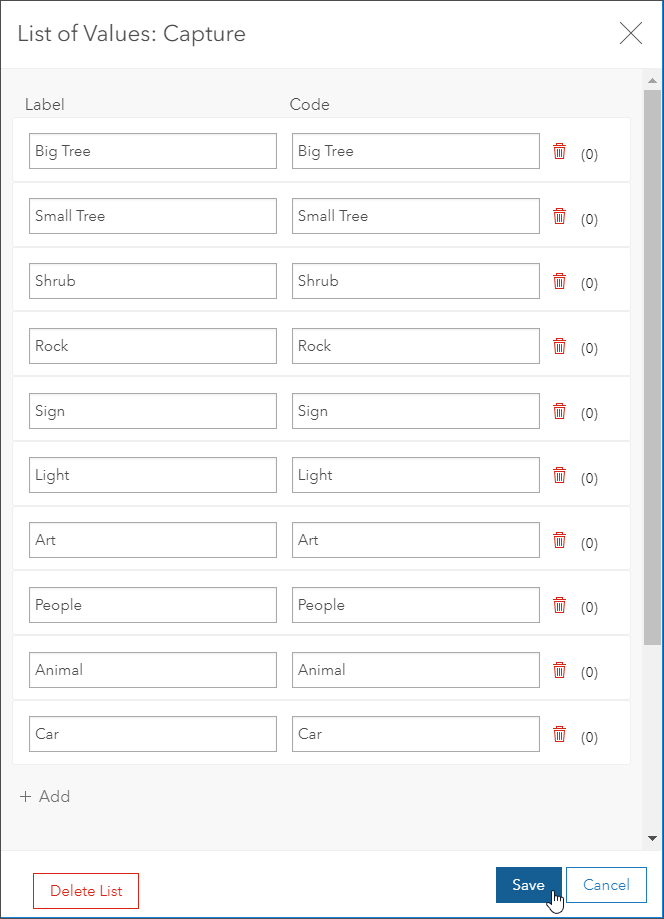The image size is (664, 919).
Task: Focus the Shrub code input field
Action: pos(415,281)
